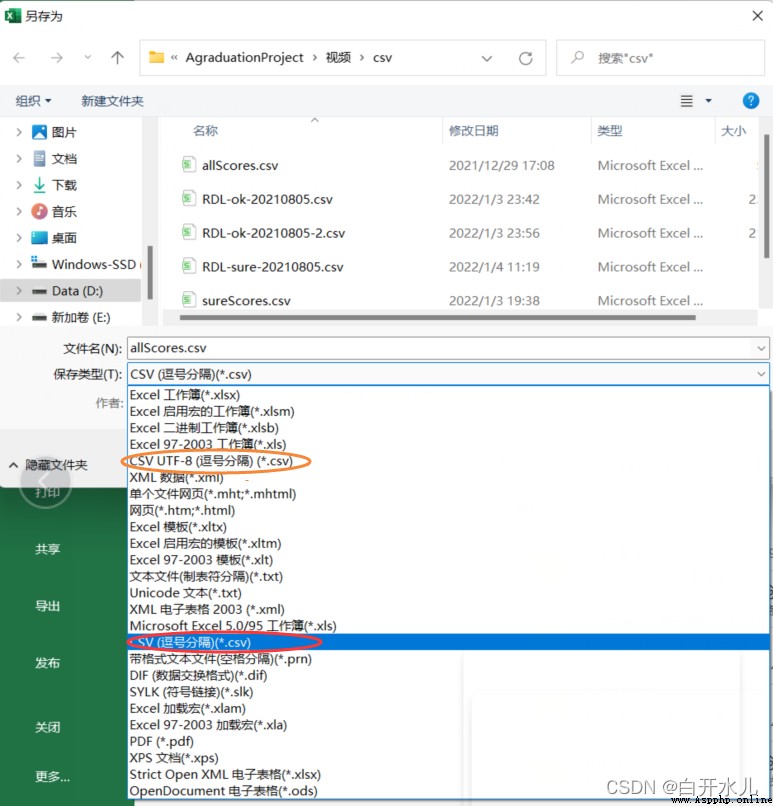Choose XML 数据(*.xml) file type
The image size is (773, 806).
click(x=448, y=478)
